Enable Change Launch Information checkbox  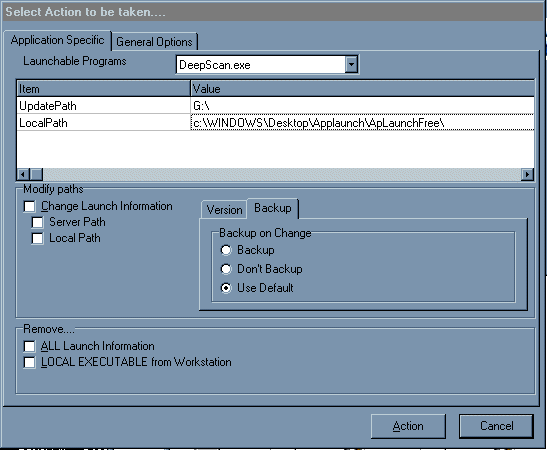[30, 206]
